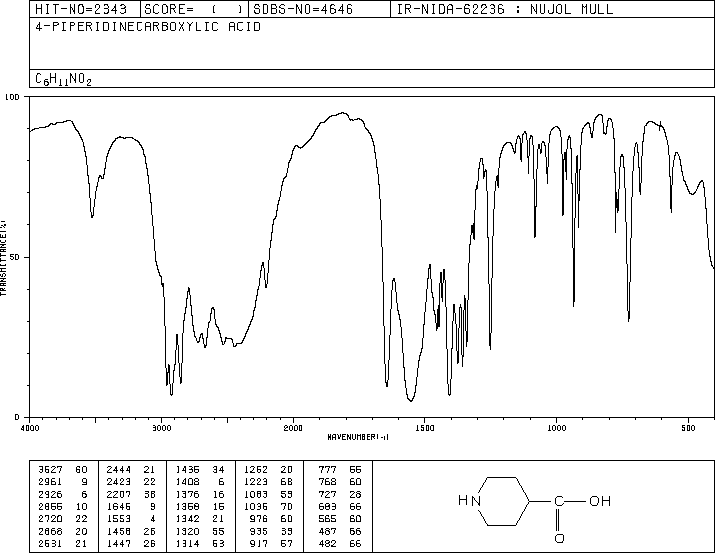Click the 777 peak entry
Image resolution: width=715 pixels, height=553 pixels.
coord(340,469)
